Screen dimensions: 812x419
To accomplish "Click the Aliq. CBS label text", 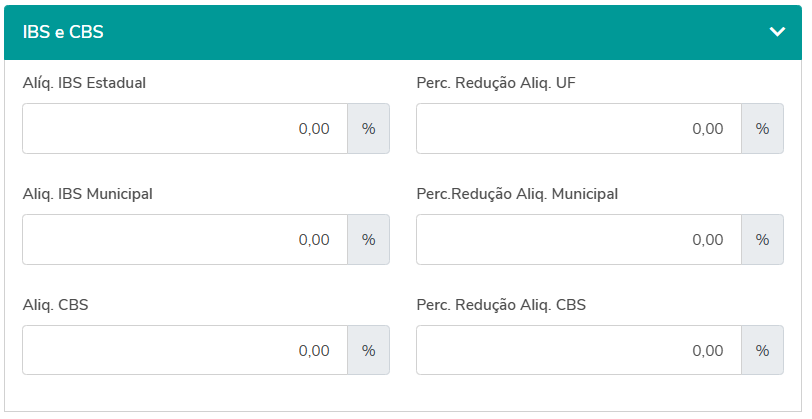I will (x=55, y=305).
